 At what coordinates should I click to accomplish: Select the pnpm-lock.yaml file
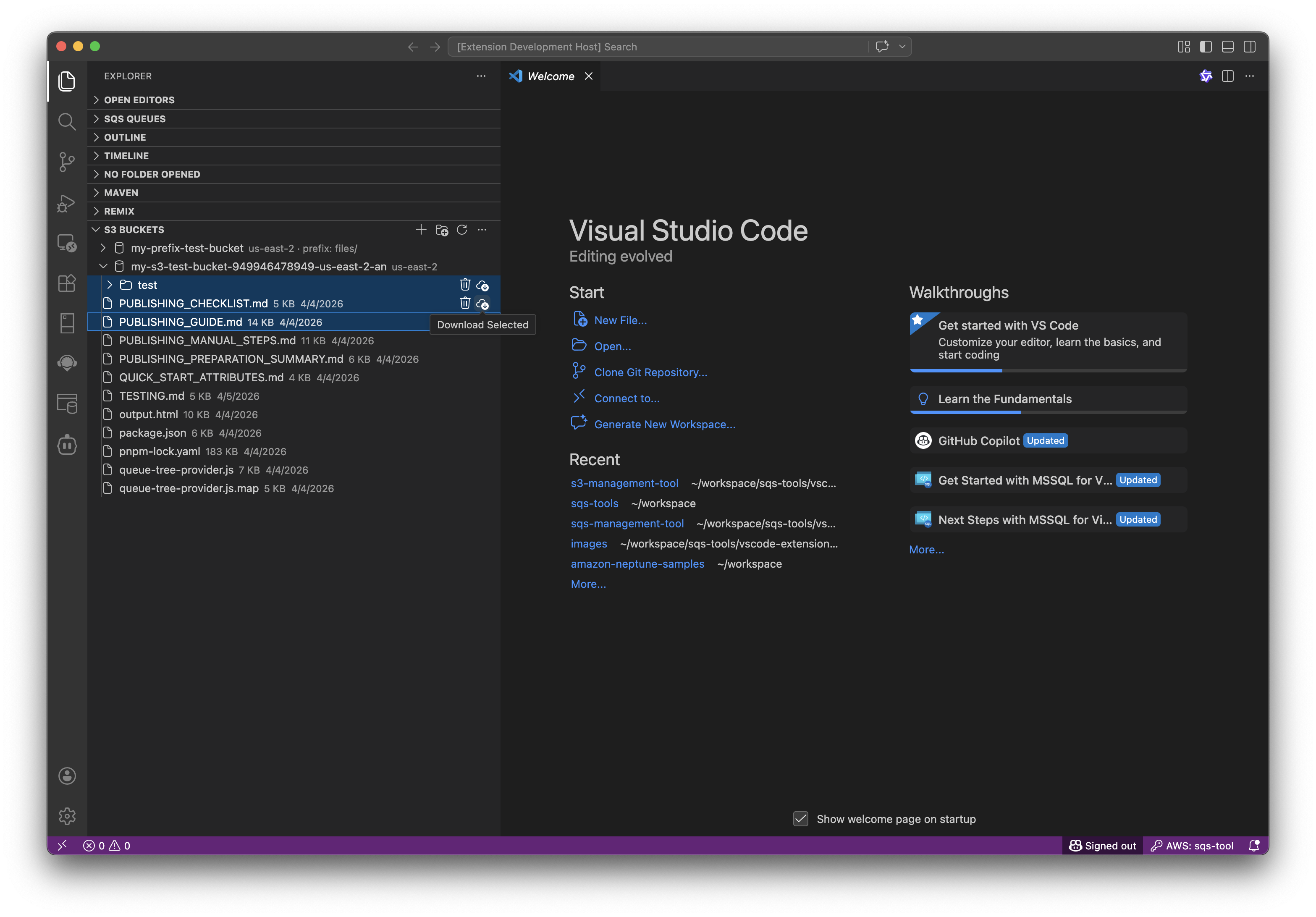tap(294, 452)
